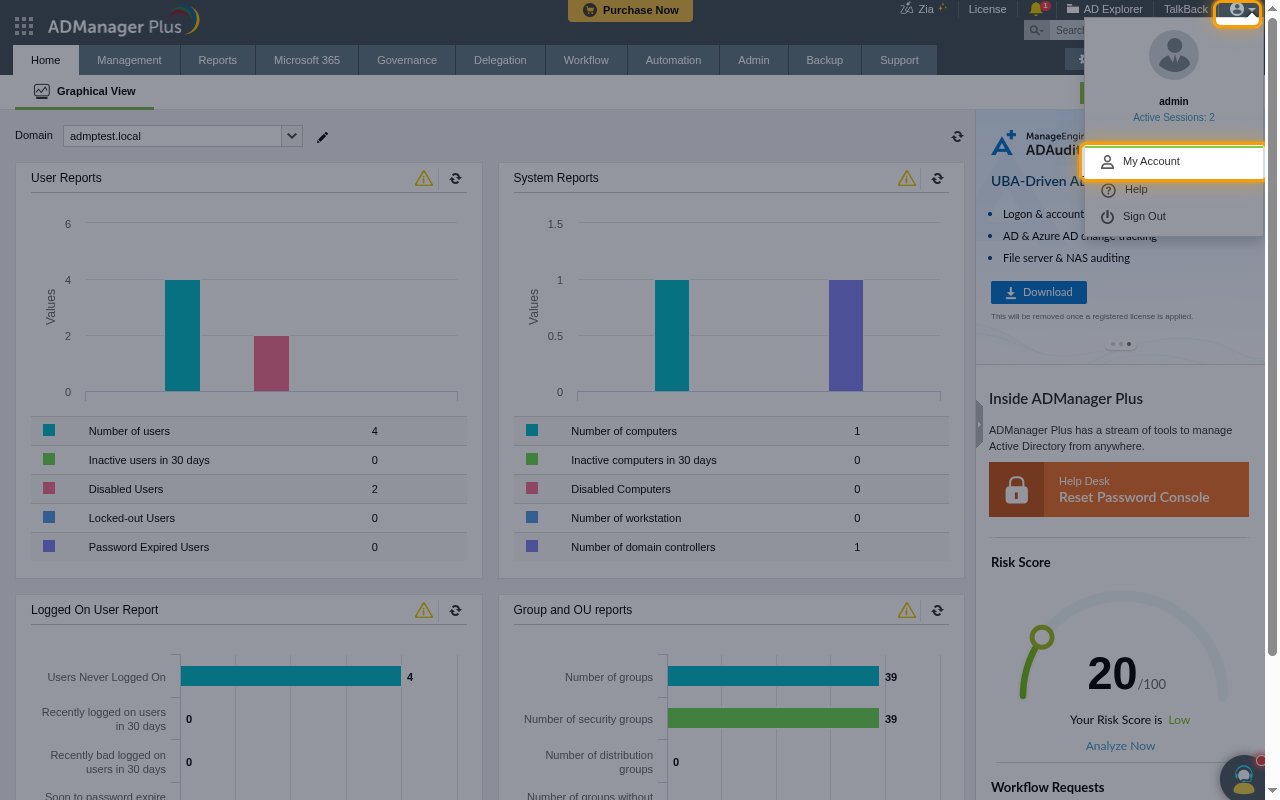Click the TalkBack link
Image resolution: width=1280 pixels, height=800 pixels.
point(1186,9)
